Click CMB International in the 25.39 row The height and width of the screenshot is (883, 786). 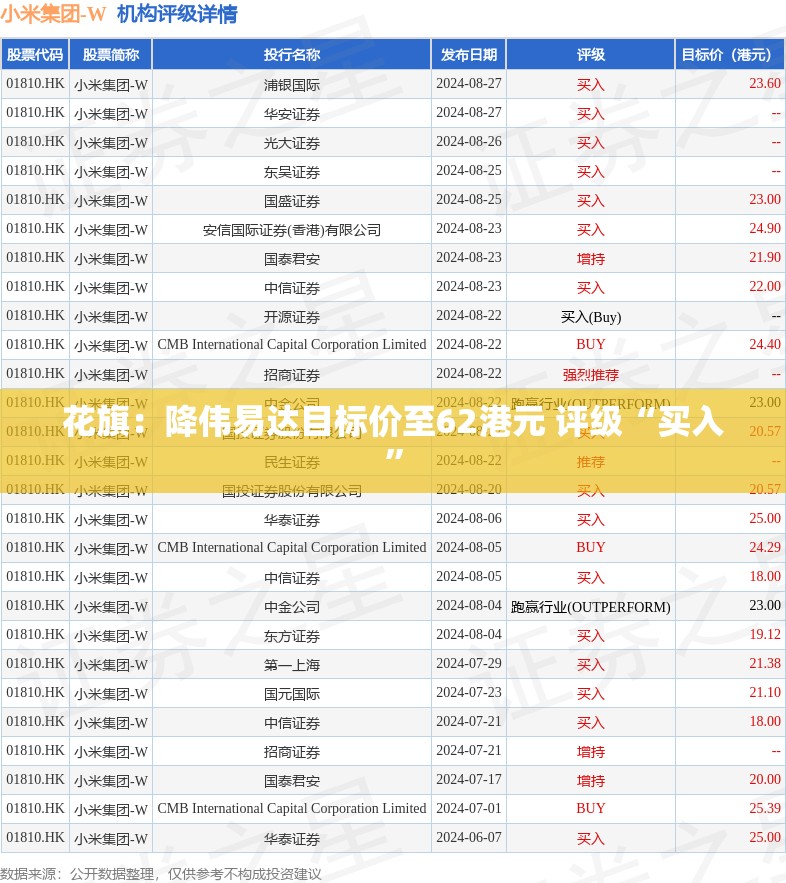pos(292,808)
